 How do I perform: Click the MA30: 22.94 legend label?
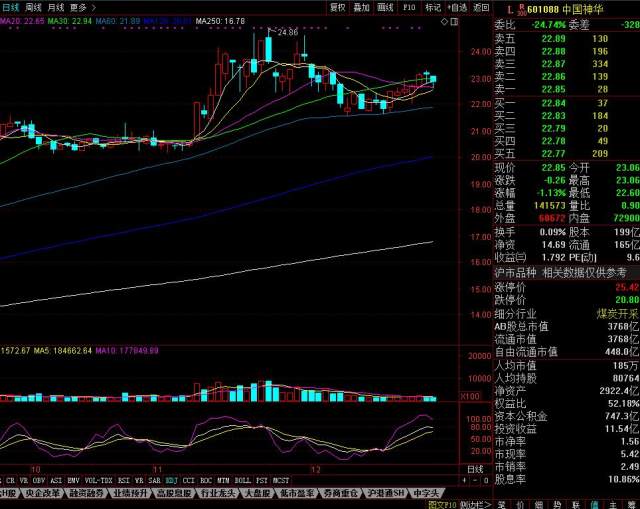click(69, 21)
